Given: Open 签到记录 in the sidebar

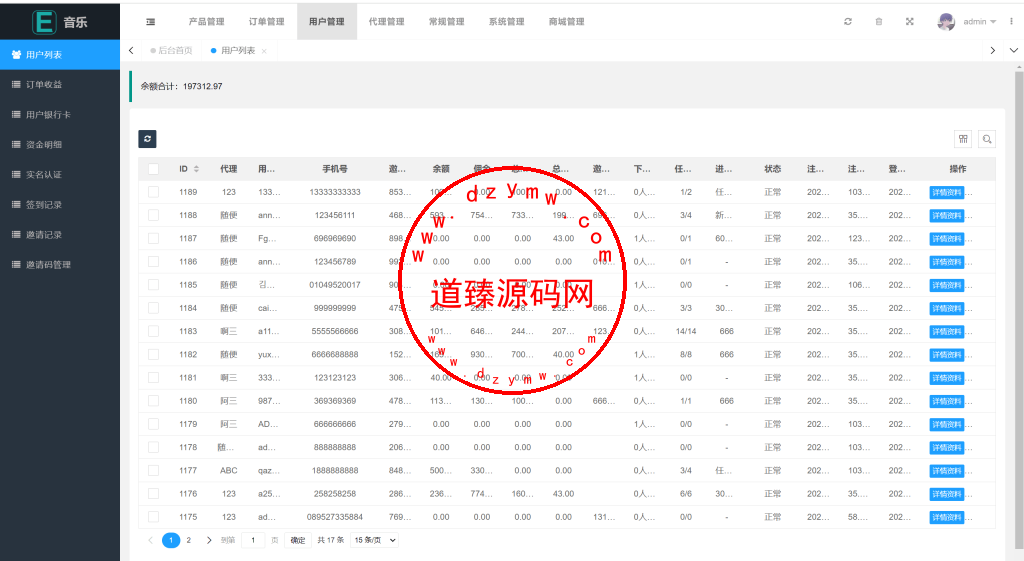Looking at the screenshot, I should click(60, 204).
